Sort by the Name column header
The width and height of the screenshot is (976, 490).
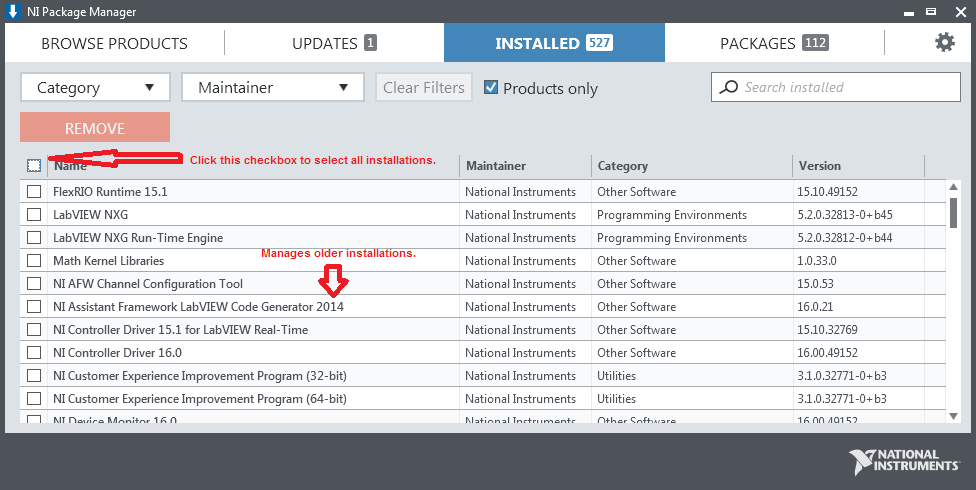tap(70, 166)
